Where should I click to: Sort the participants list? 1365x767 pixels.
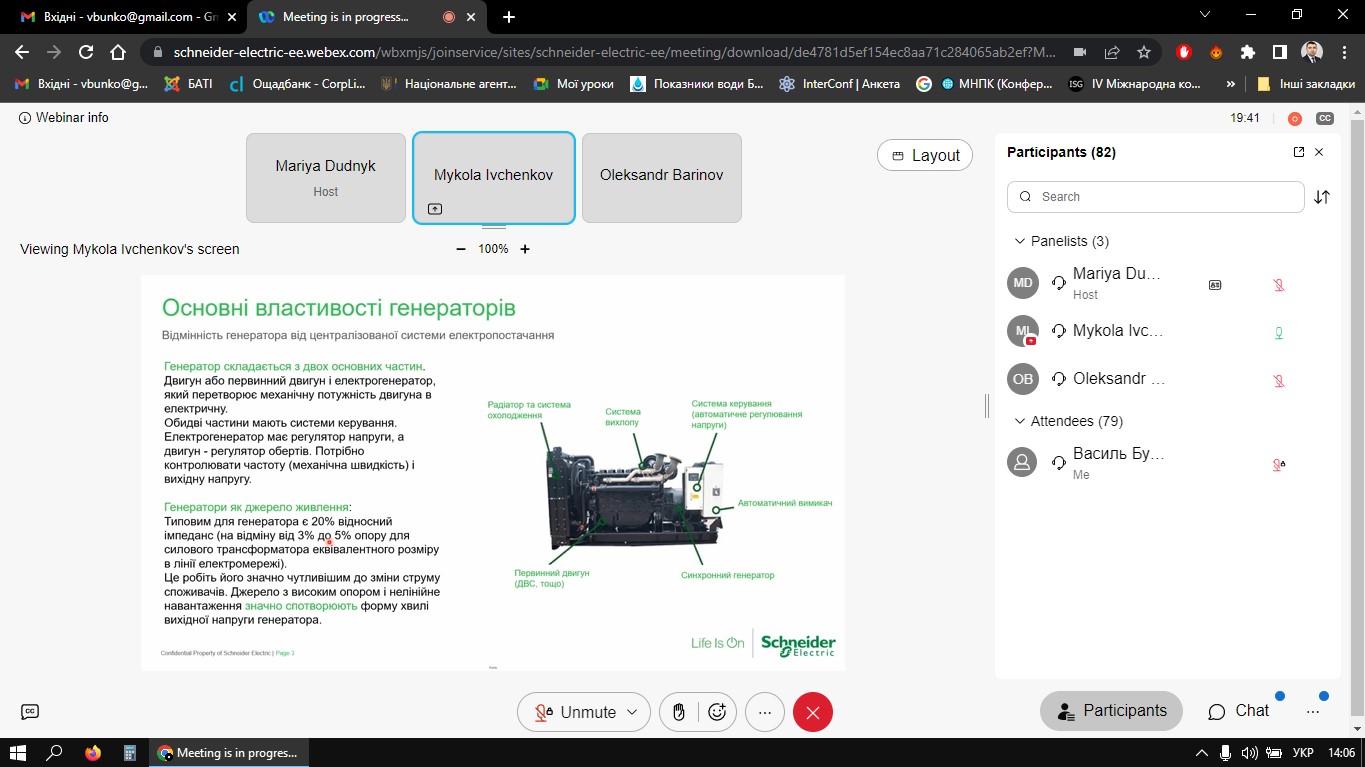coord(1322,197)
